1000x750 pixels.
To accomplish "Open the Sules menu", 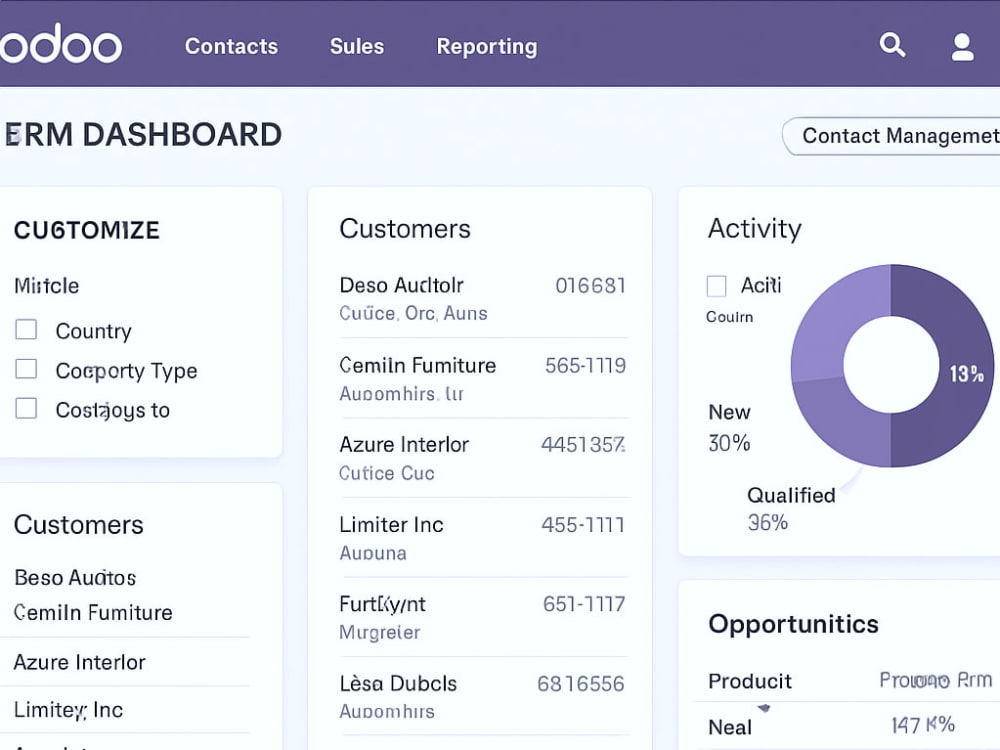I will [x=357, y=47].
